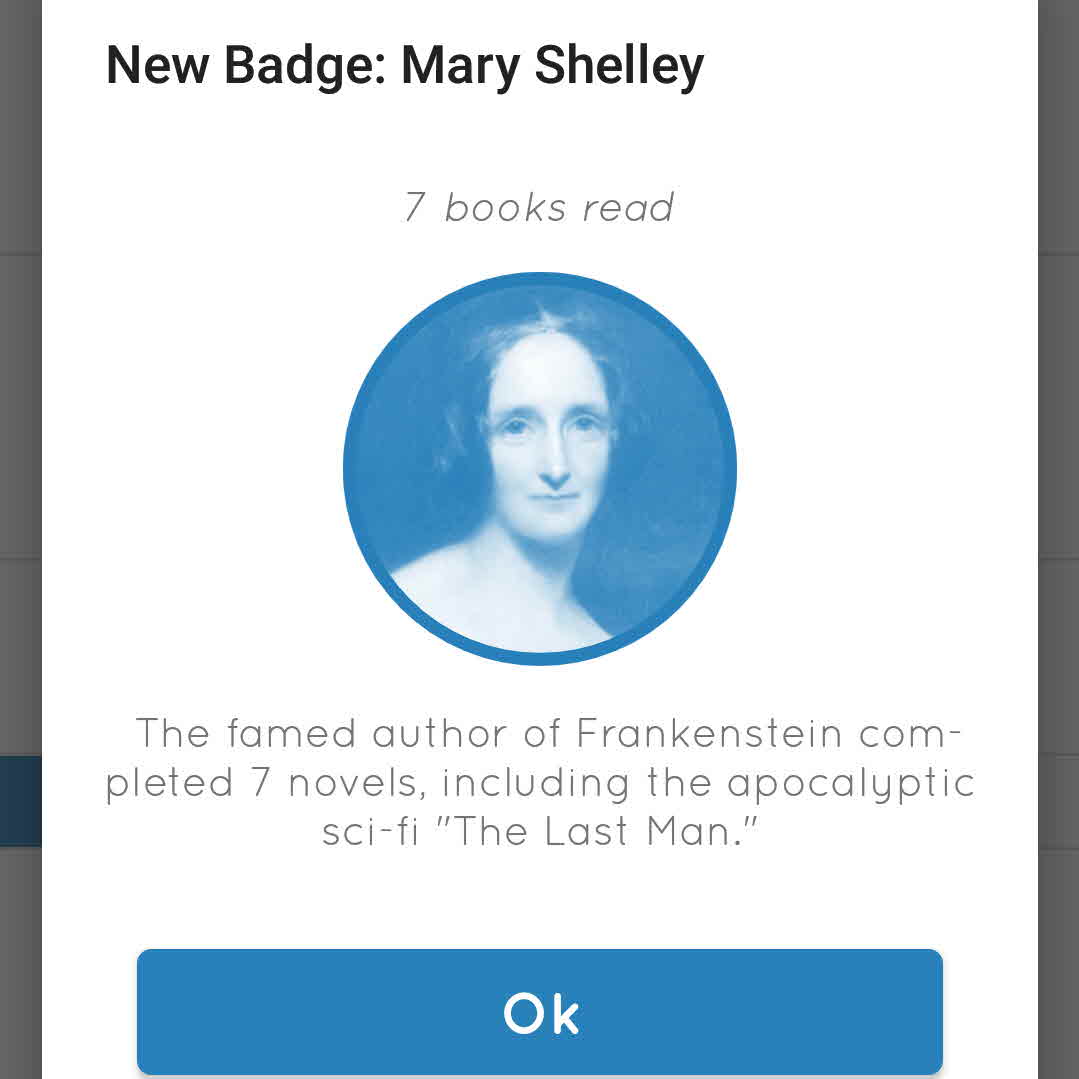
Task: Tap the Mary Shelley badge portrait
Action: point(540,470)
